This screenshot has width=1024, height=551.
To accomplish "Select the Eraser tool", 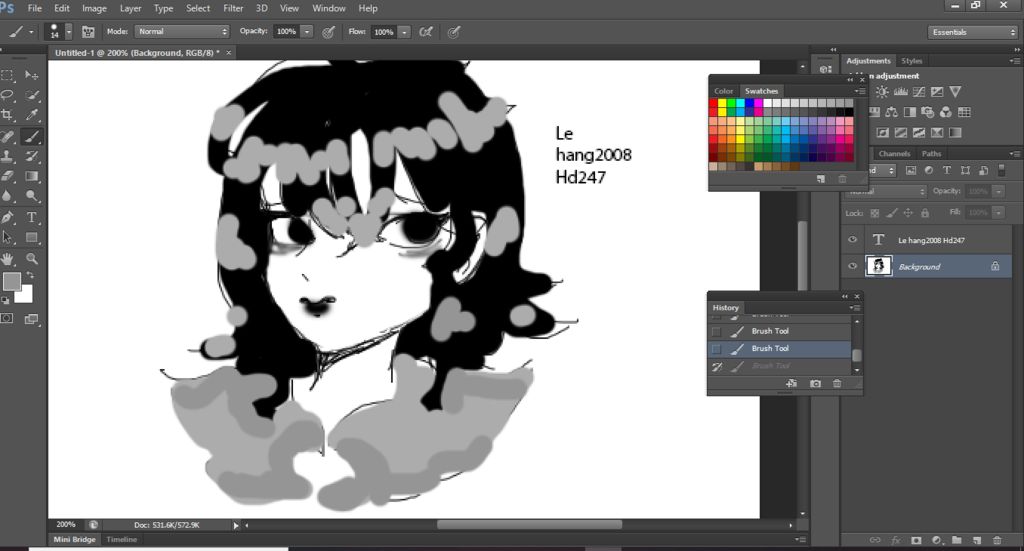I will [7, 176].
